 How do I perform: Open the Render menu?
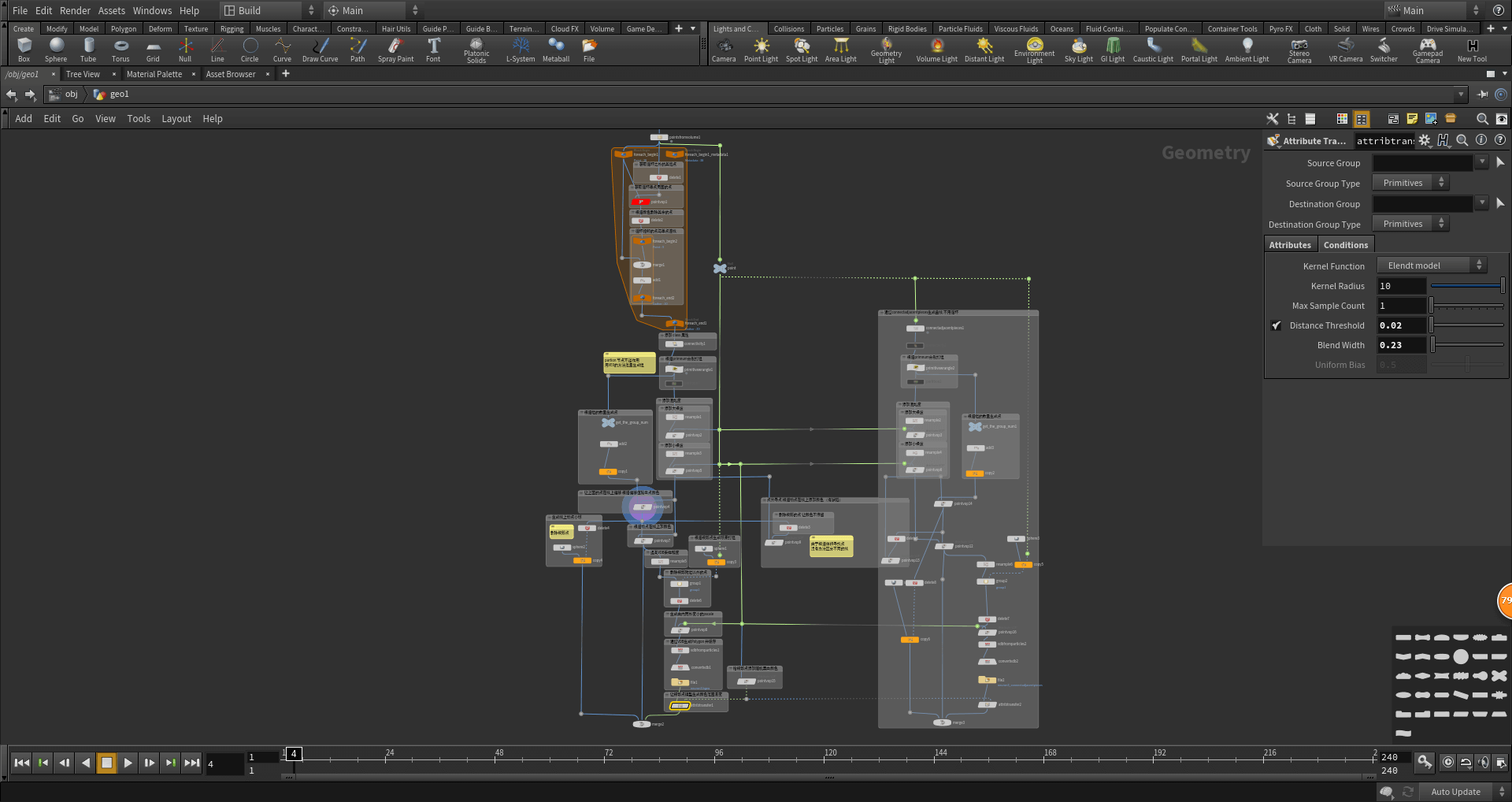pyautogui.click(x=75, y=10)
